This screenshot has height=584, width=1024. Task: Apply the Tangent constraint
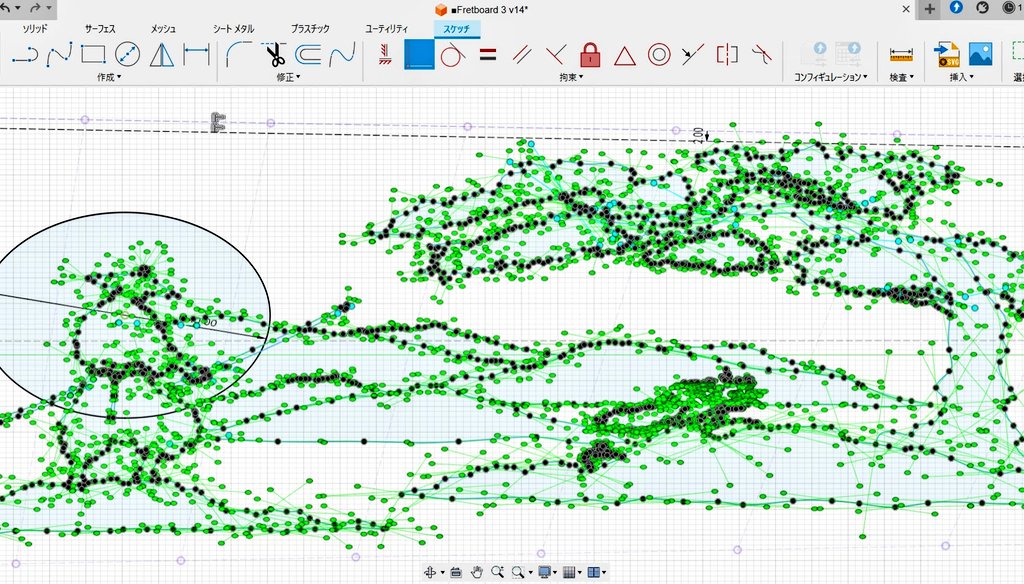click(453, 55)
